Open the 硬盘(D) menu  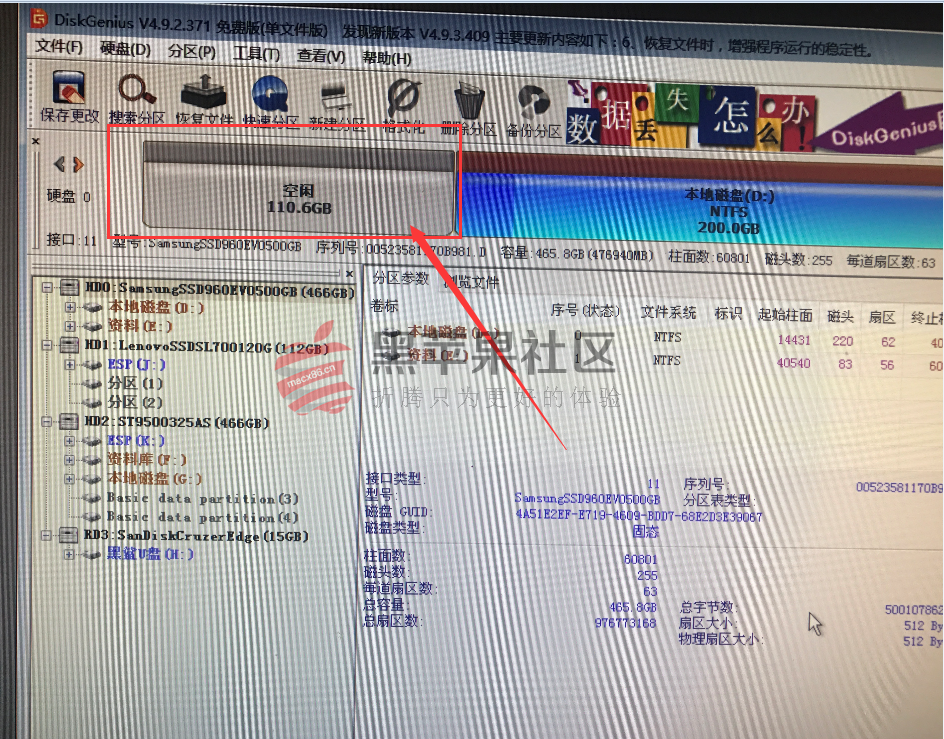pos(125,49)
